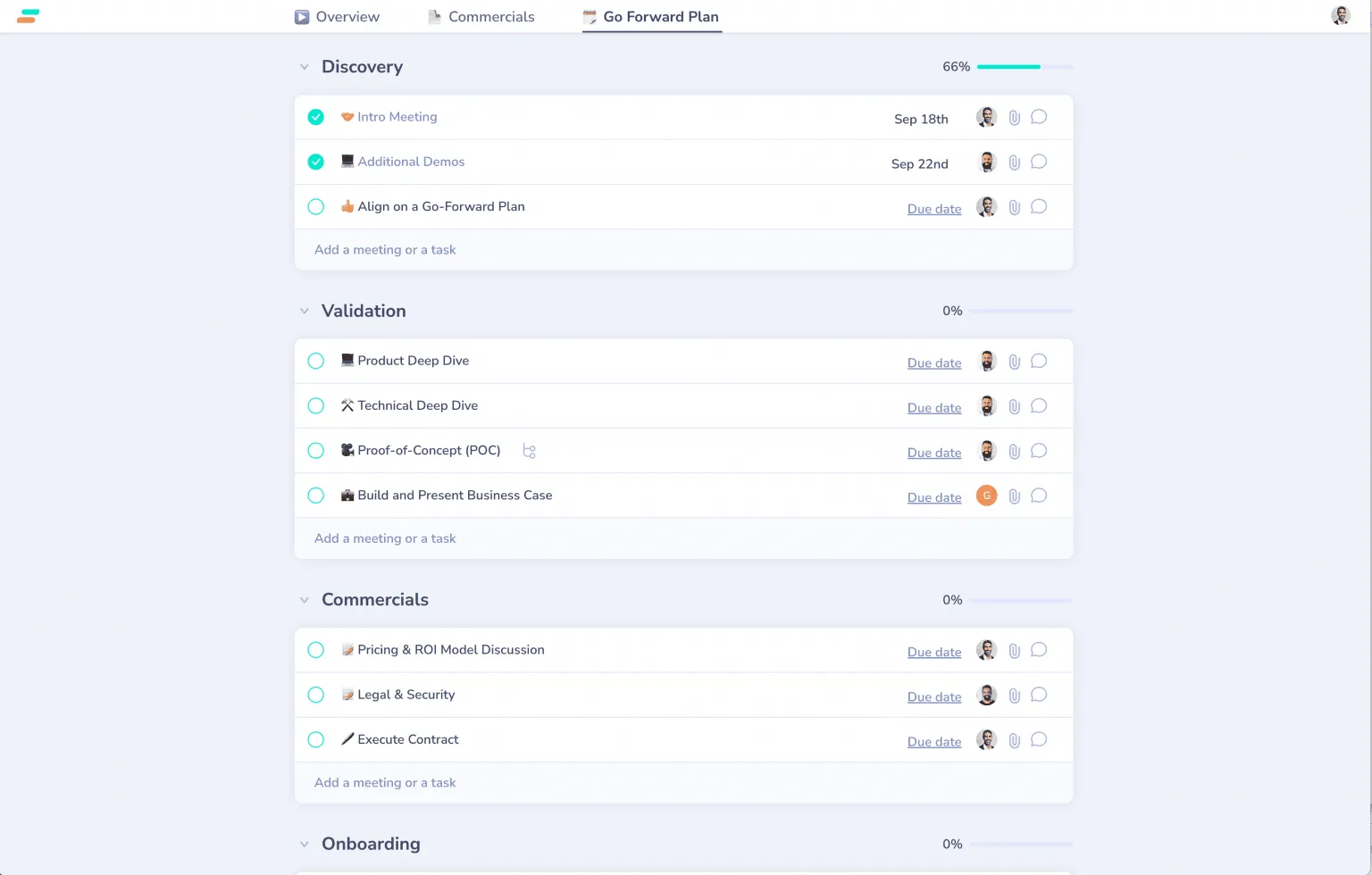Open the user profile avatar menu
Viewport: 1372px width, 875px height.
[x=1340, y=16]
